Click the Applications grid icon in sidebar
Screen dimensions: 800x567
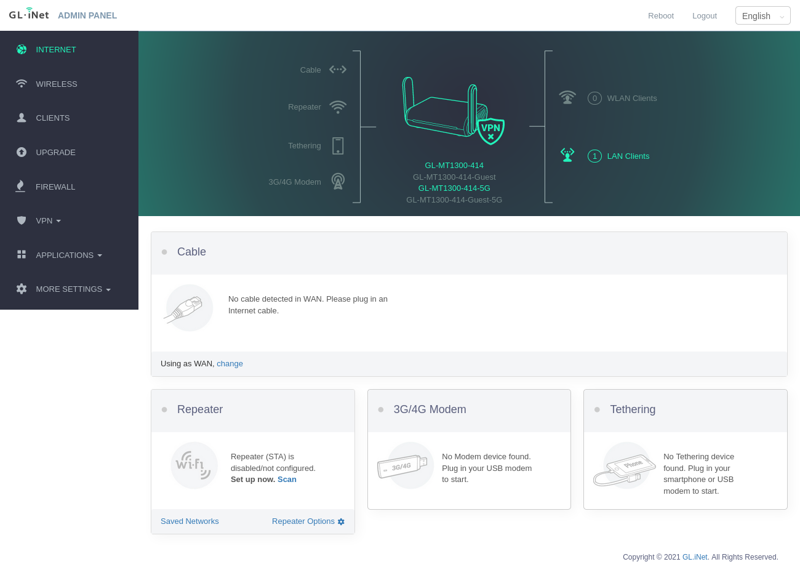point(21,254)
